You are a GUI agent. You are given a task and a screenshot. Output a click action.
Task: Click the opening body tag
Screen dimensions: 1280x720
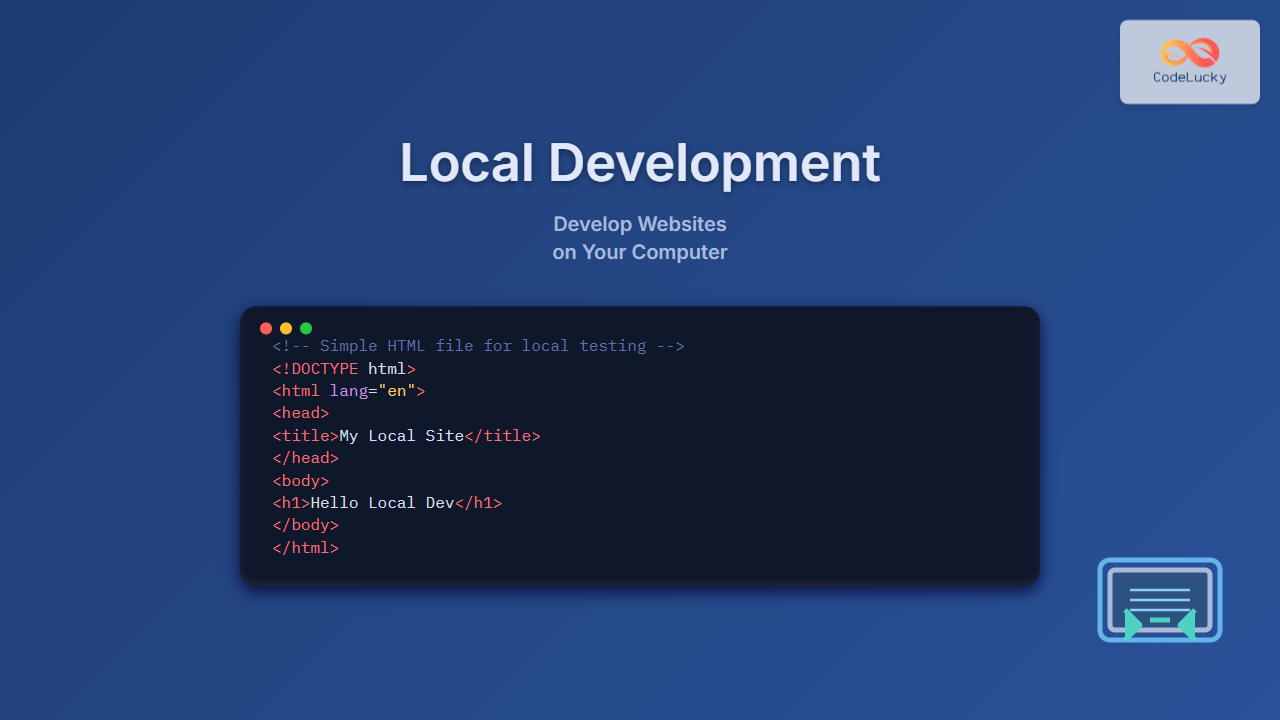pos(300,481)
